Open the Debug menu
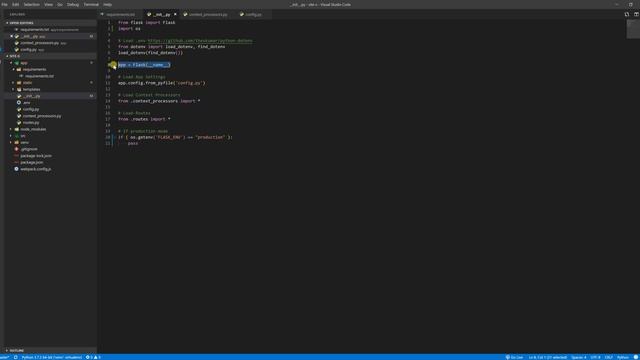The image size is (640, 360). tap(73, 4)
